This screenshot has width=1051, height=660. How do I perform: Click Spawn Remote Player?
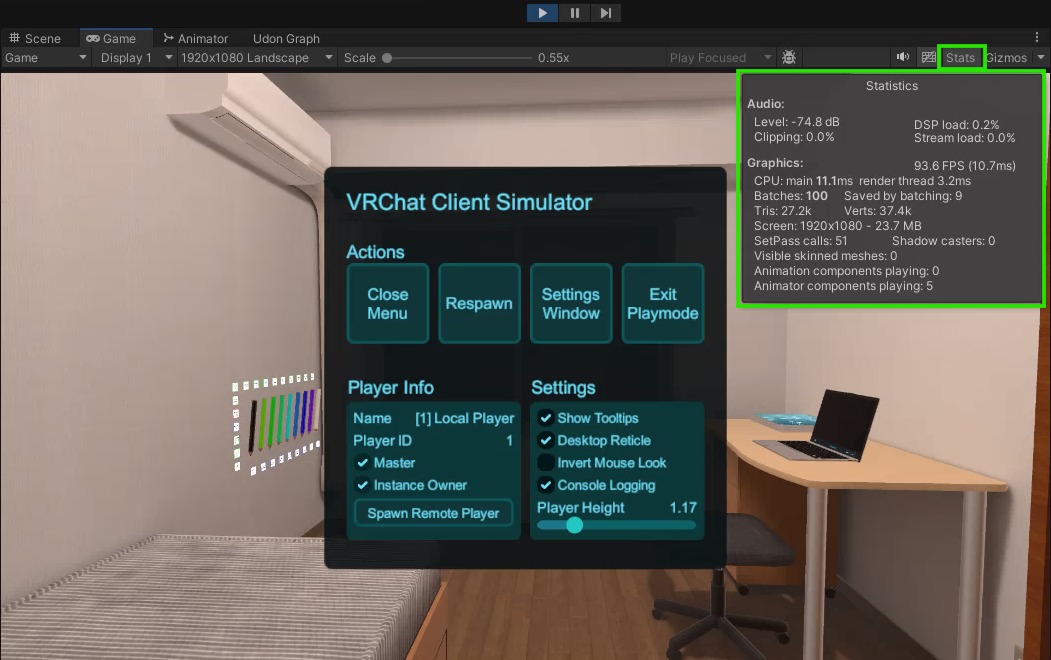coord(433,513)
